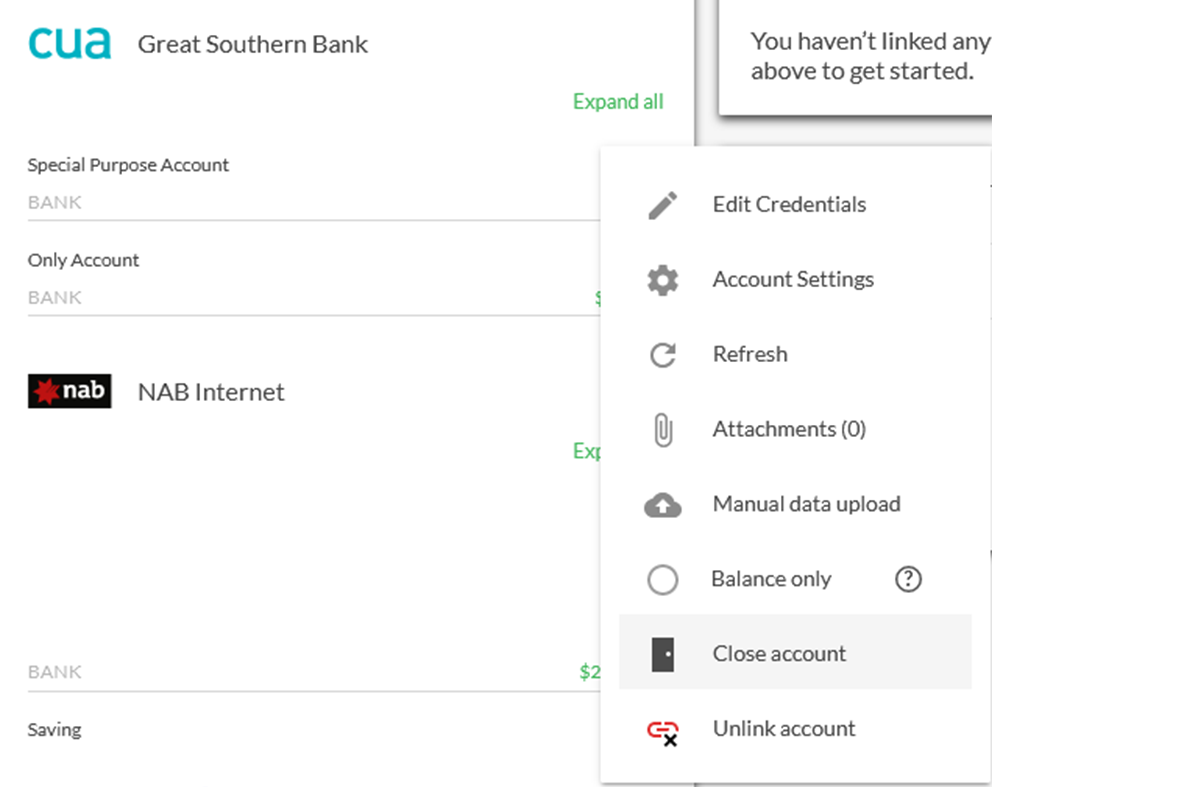Open the Only Account row
The image size is (1181, 787).
point(313,279)
